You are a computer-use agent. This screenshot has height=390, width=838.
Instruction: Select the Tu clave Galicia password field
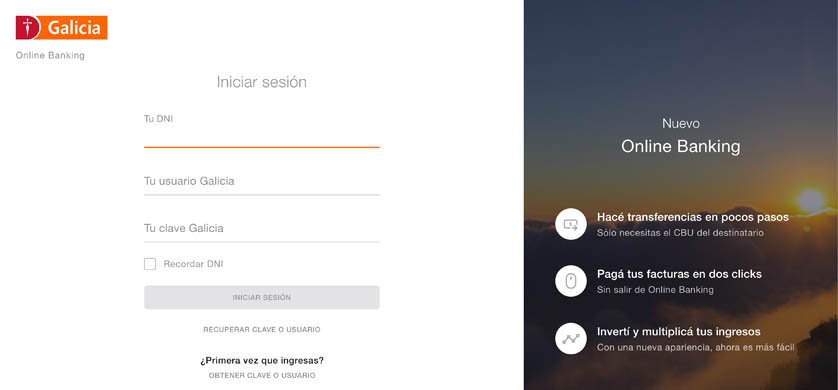tap(262, 229)
